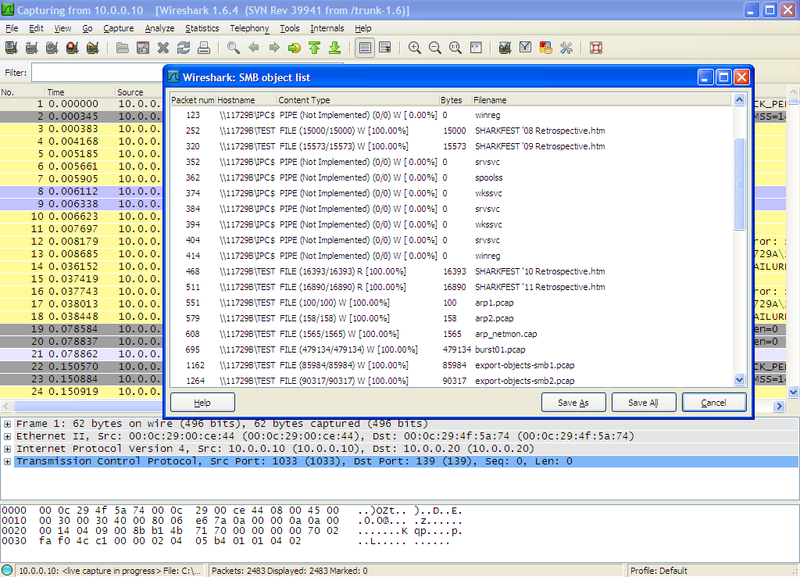Expand the Frame 1 details
The width and height of the screenshot is (800, 577).
(7, 424)
